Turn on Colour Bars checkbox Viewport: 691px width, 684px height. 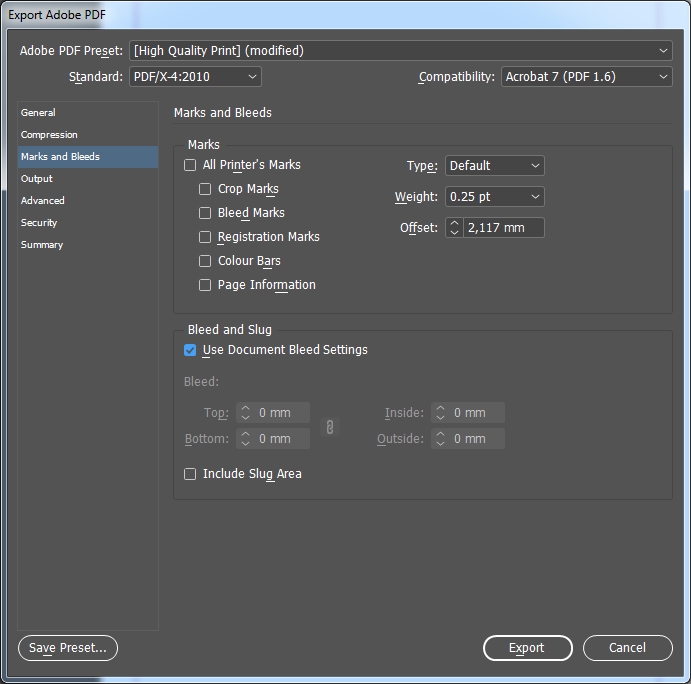205,261
